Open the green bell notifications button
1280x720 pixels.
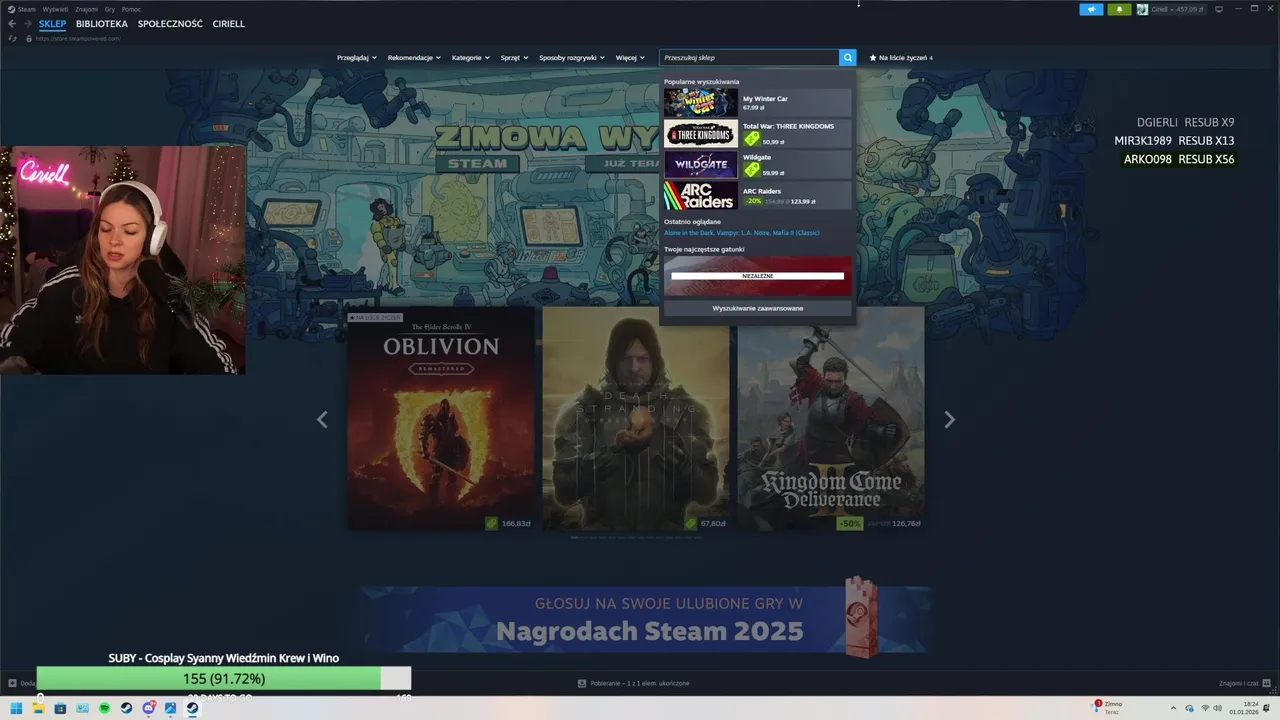click(x=1119, y=9)
